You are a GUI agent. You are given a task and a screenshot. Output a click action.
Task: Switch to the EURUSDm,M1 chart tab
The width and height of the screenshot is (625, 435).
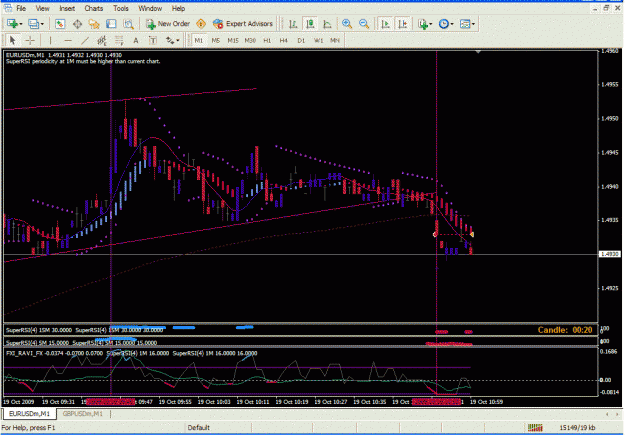[x=29, y=414]
